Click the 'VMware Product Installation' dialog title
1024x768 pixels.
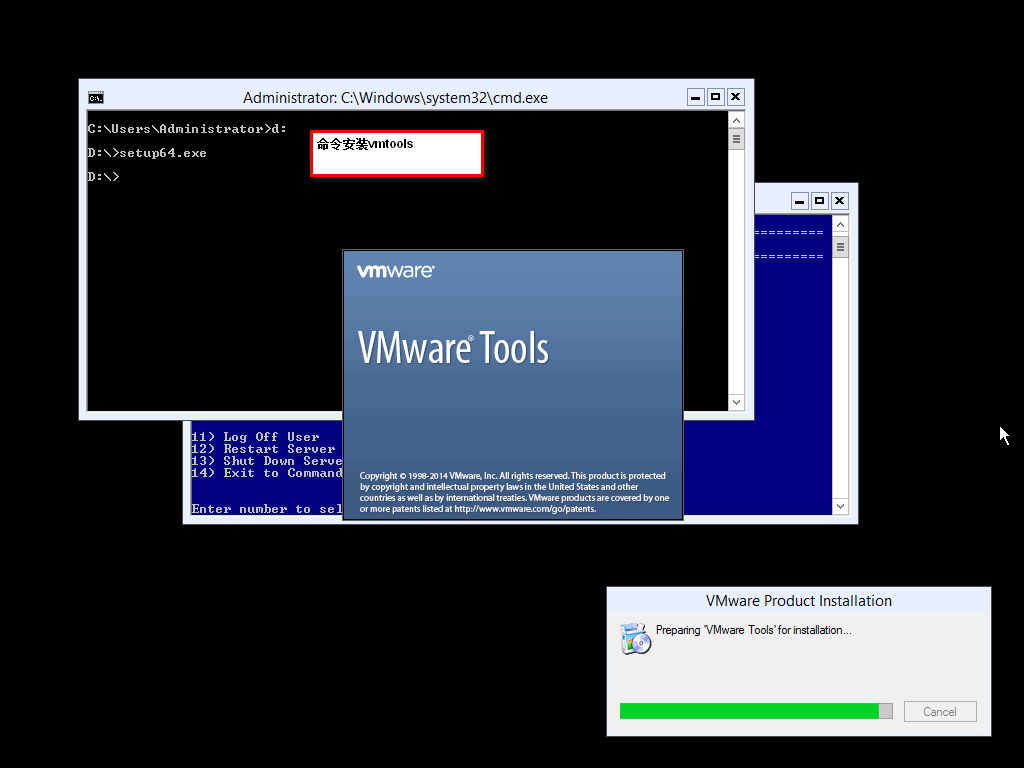pyautogui.click(x=799, y=601)
